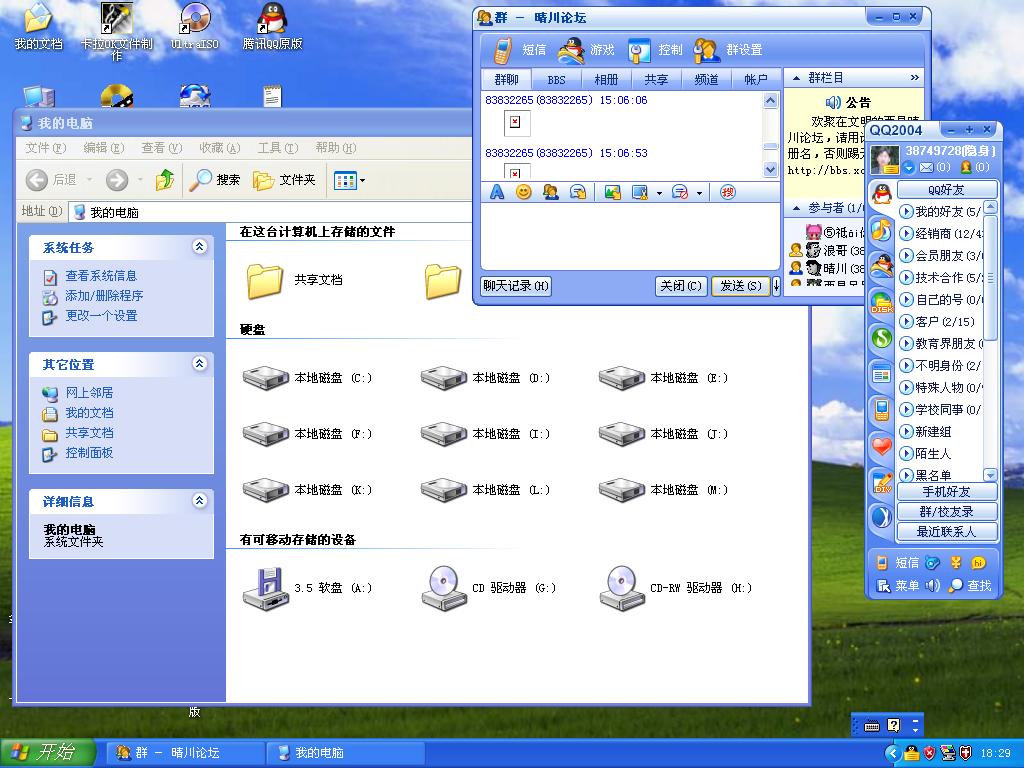Open 群/校友录 panel in QQ2004
1024x768 pixels.
click(x=946, y=512)
